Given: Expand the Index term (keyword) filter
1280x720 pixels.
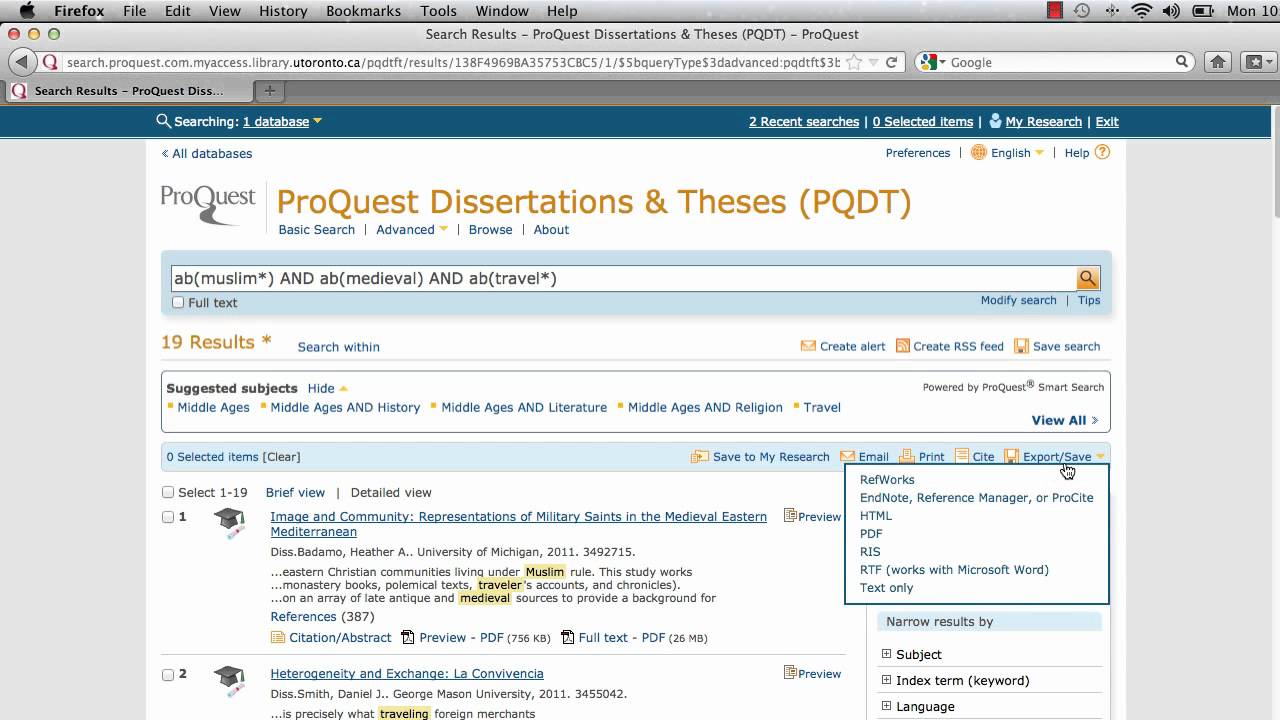Looking at the screenshot, I should pos(886,680).
